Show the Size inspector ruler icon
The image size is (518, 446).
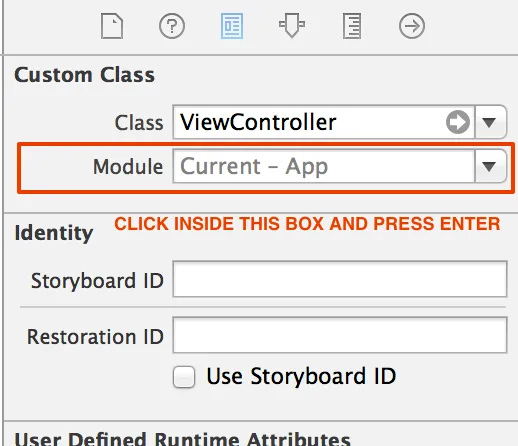tap(352, 26)
